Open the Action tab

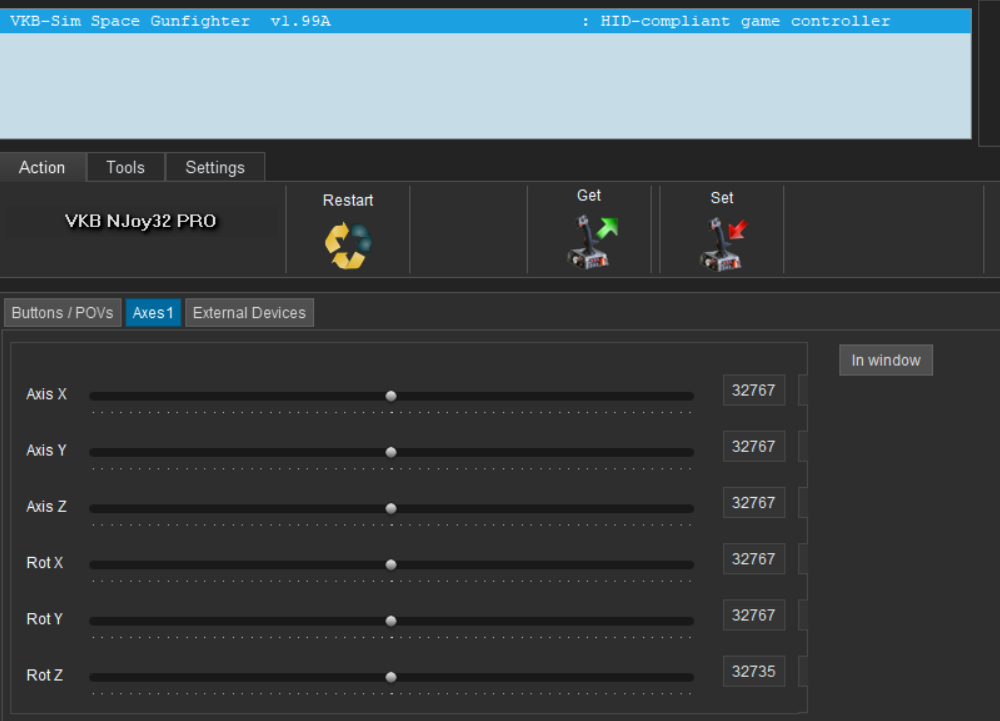coord(42,168)
